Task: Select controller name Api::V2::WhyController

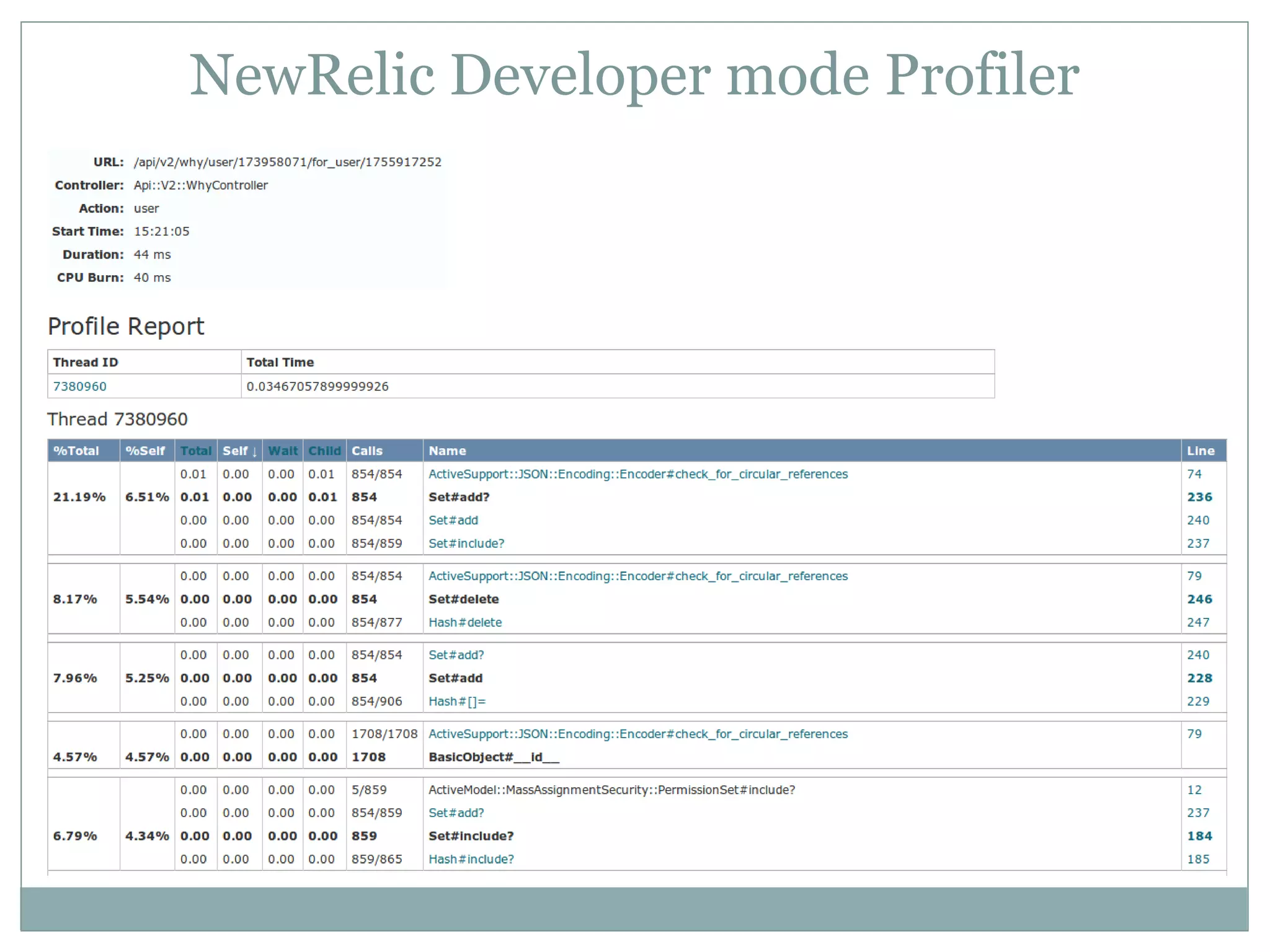Action: point(201,185)
